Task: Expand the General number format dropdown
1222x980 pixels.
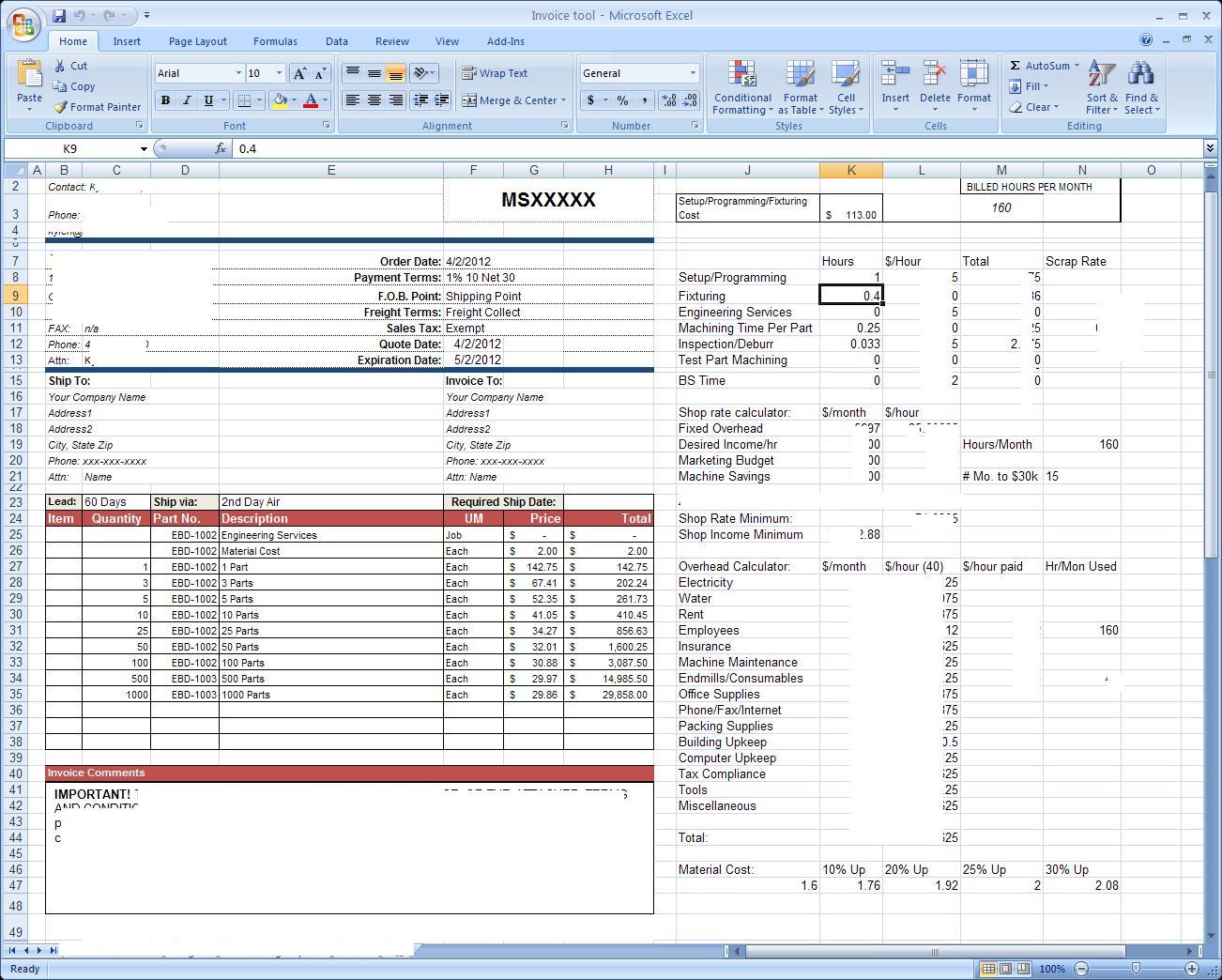Action: pyautogui.click(x=693, y=73)
